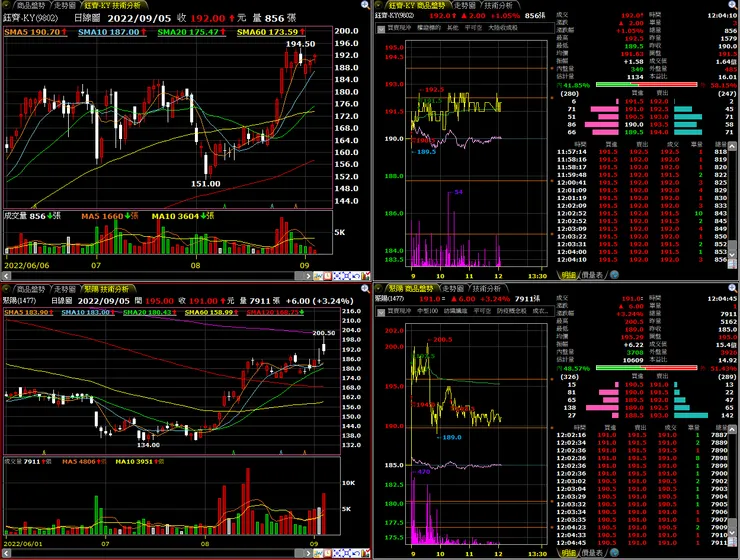Switch to 技術分析 tab in 鈺齊-KY quote panel
740x560 pixels.
click(498, 6)
